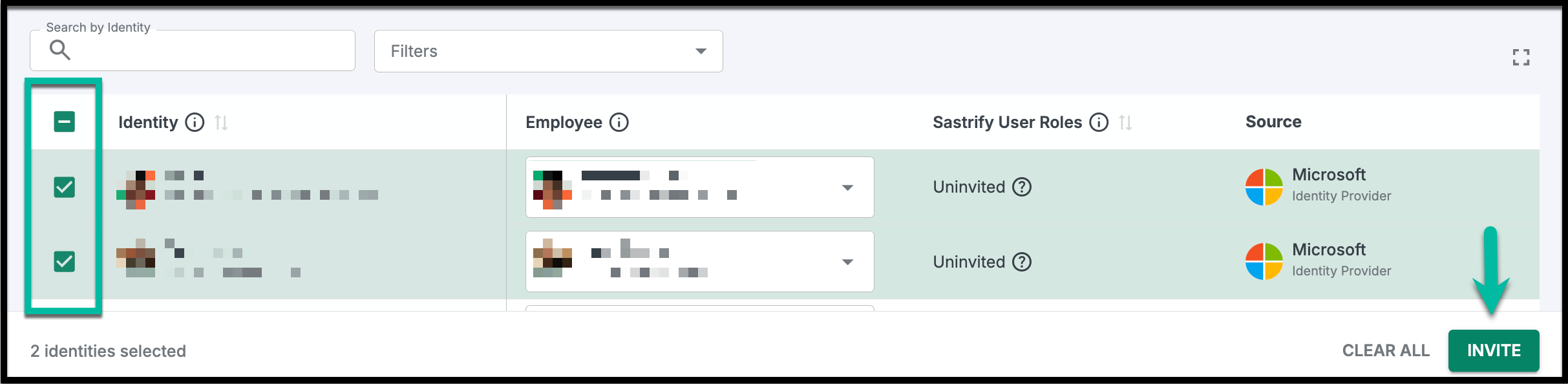Viewport: 1568px width, 384px height.
Task: Focus the Search by Identity field
Action: point(207,50)
